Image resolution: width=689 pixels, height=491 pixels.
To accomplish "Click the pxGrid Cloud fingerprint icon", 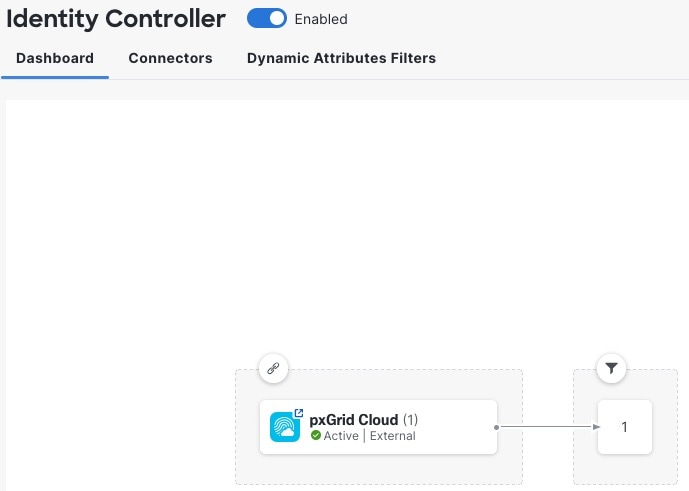I will [285, 427].
